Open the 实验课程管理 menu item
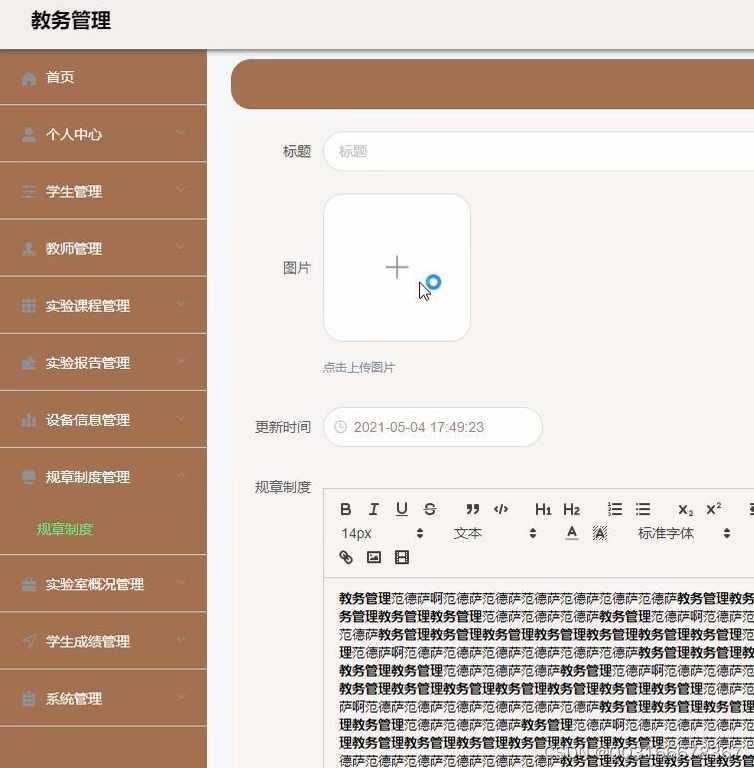The image size is (754, 768). (x=103, y=306)
